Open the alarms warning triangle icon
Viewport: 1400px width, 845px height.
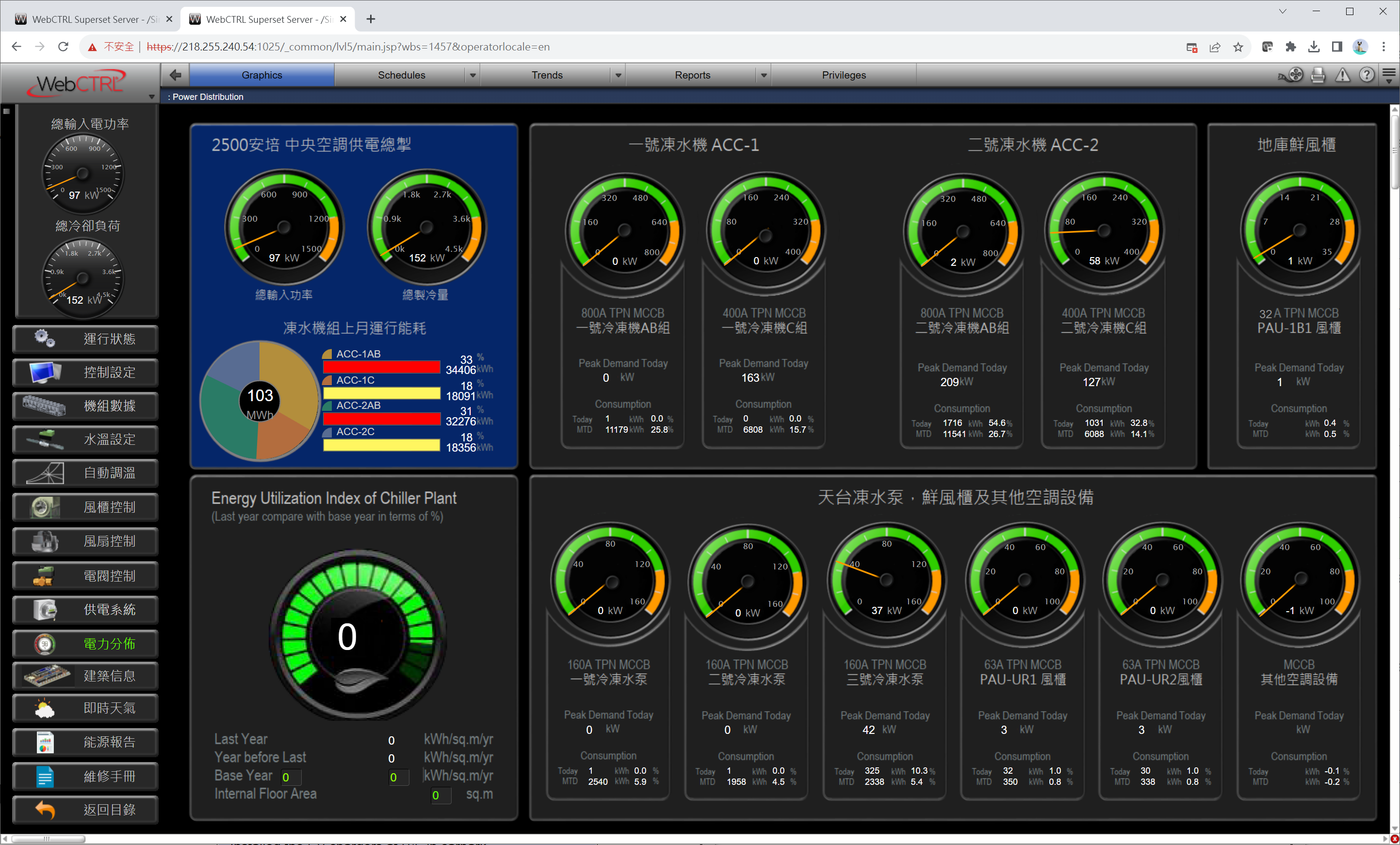[1343, 75]
